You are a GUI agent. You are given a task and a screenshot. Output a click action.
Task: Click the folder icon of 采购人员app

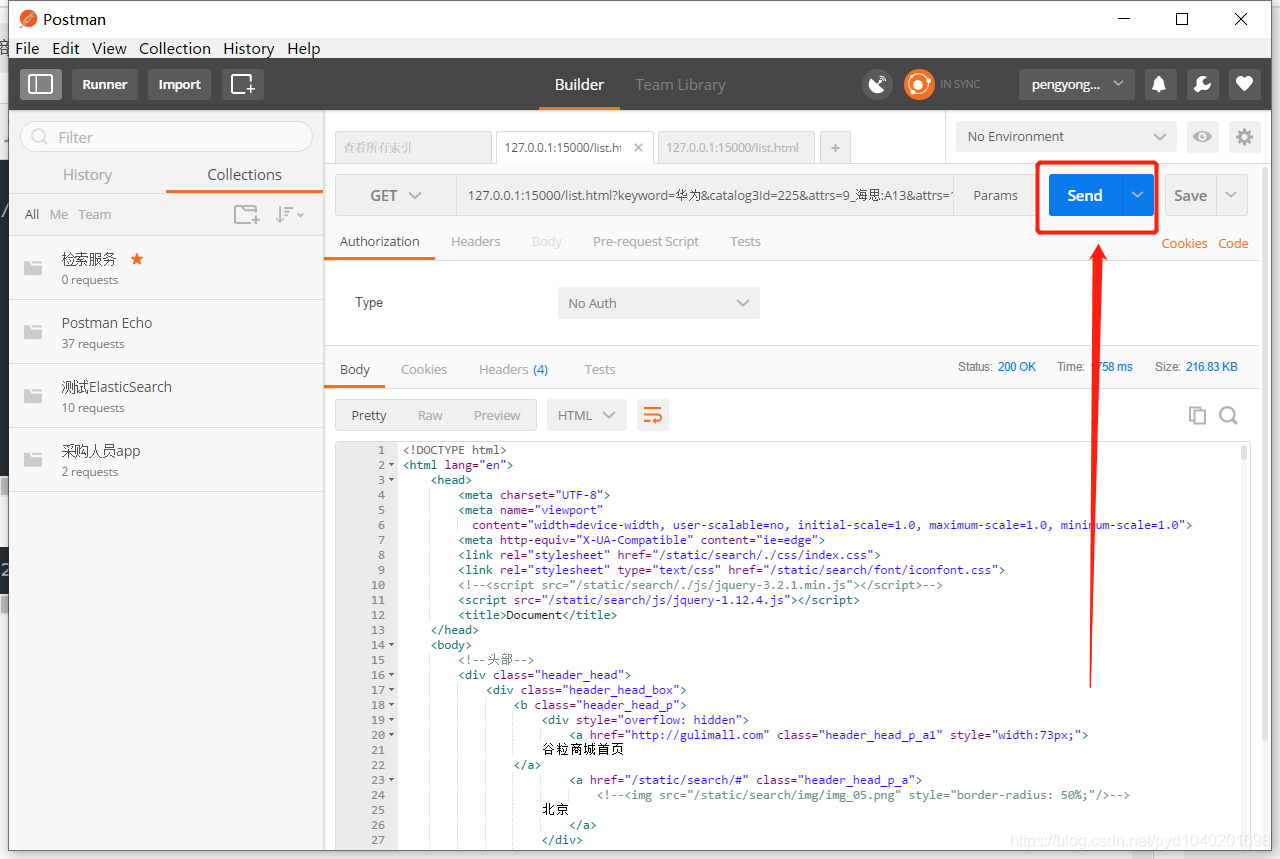[x=34, y=460]
